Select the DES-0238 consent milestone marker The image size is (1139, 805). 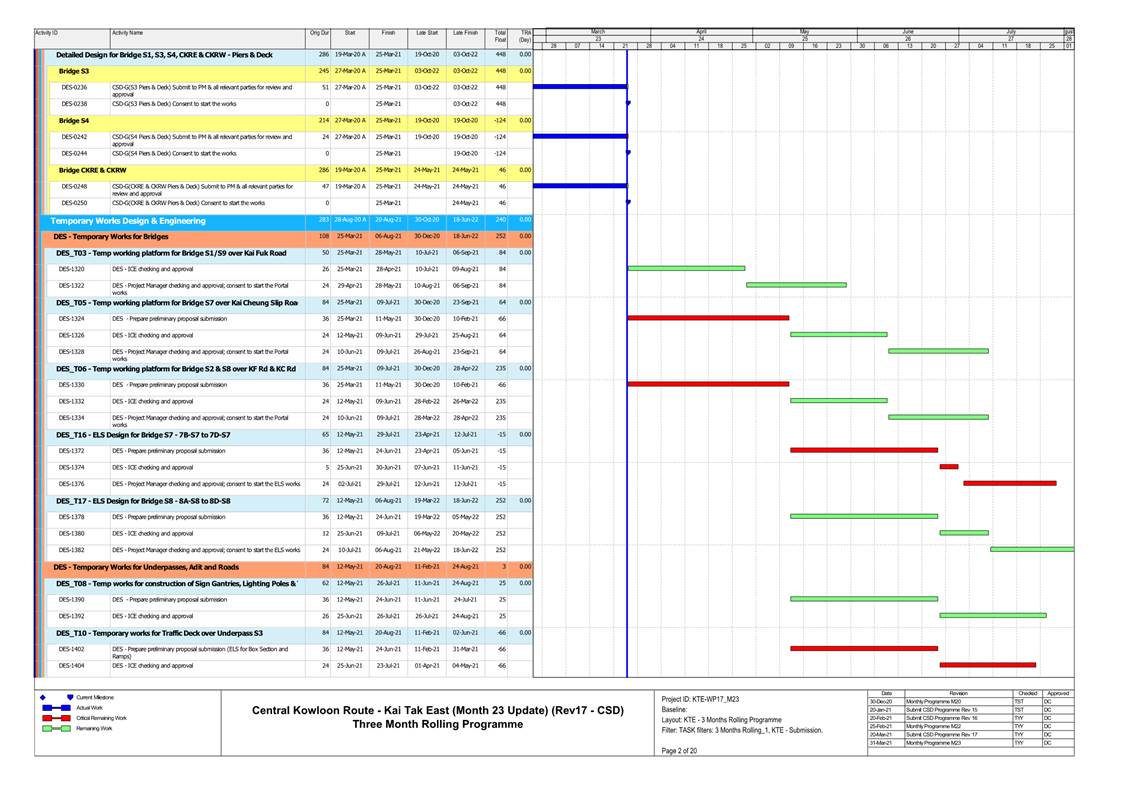pos(628,103)
